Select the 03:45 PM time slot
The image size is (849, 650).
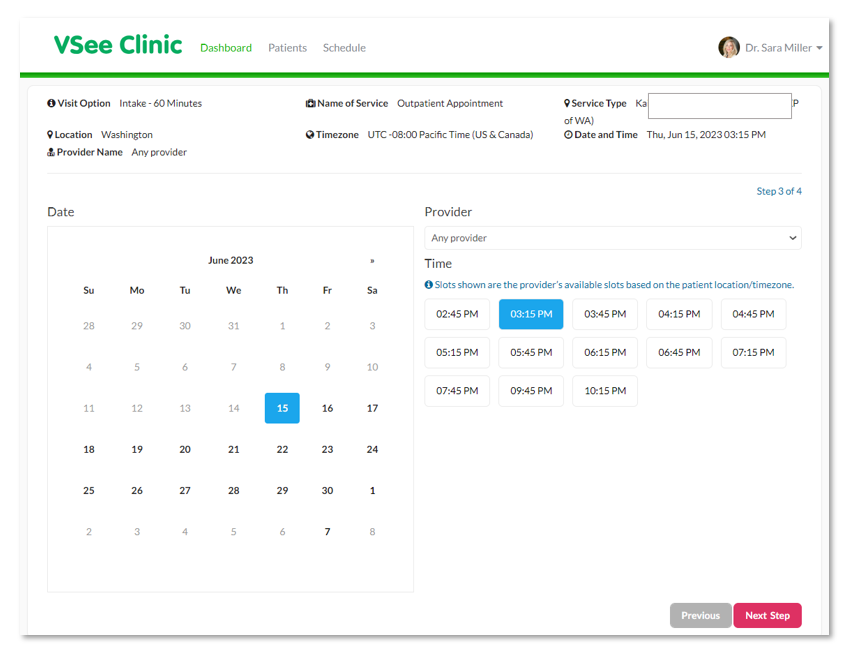pos(605,314)
